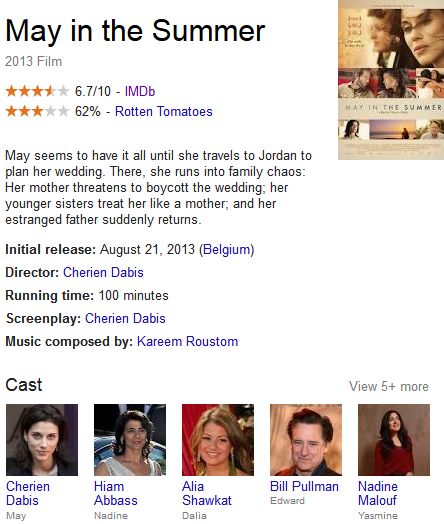The height and width of the screenshot is (524, 444).
Task: Click Cherien Dabis cast photo
Action: 42,440
